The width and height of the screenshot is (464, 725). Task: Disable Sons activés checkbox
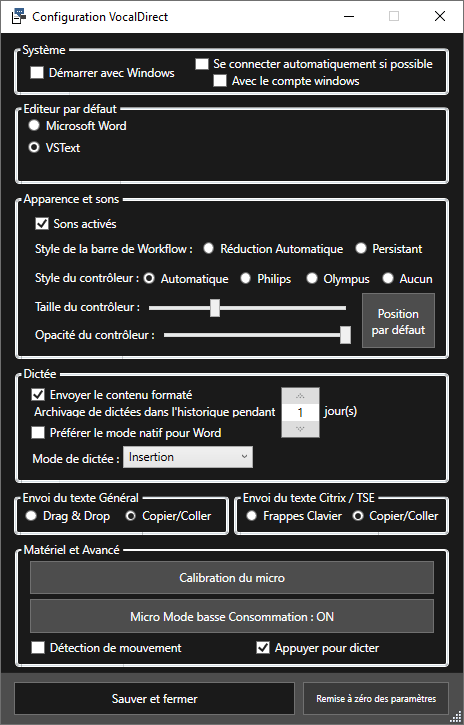42,224
